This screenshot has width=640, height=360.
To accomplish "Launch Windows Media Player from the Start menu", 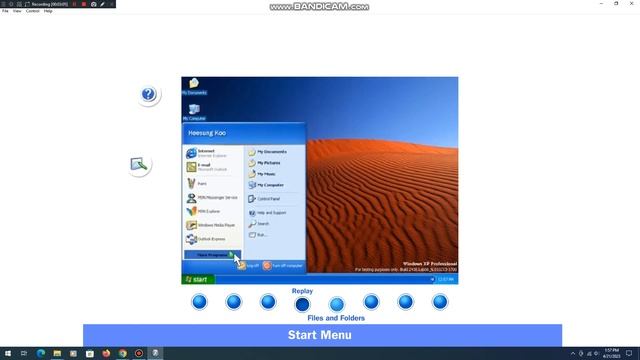I will (212, 225).
